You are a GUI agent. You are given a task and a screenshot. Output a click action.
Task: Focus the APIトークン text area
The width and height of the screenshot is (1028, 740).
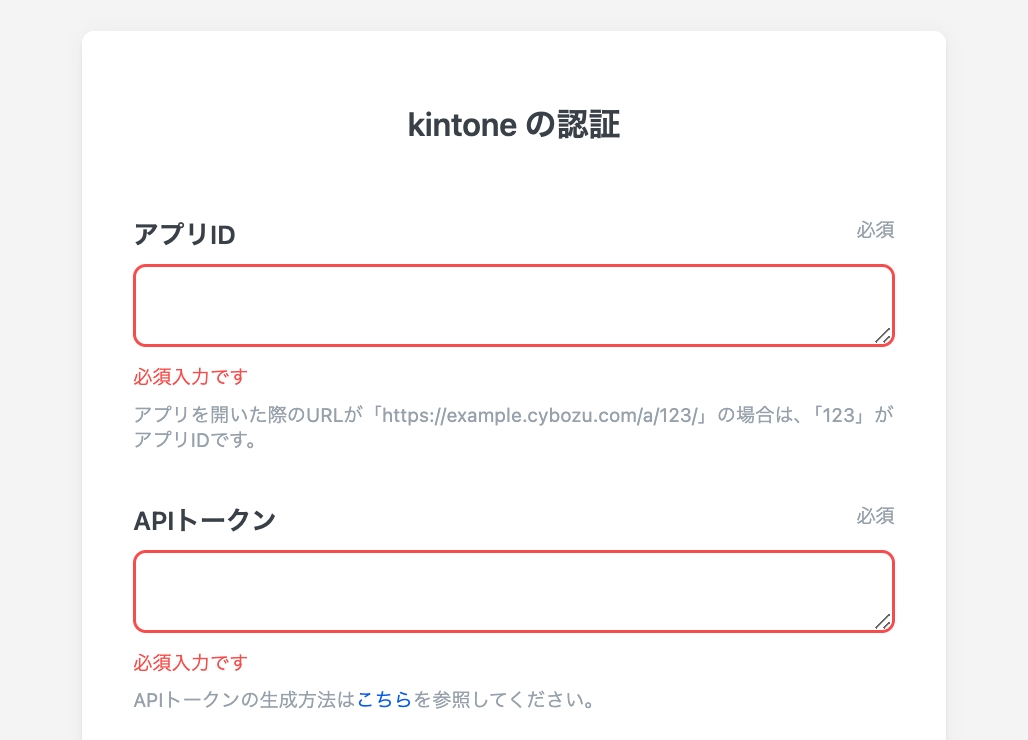pyautogui.click(x=513, y=592)
